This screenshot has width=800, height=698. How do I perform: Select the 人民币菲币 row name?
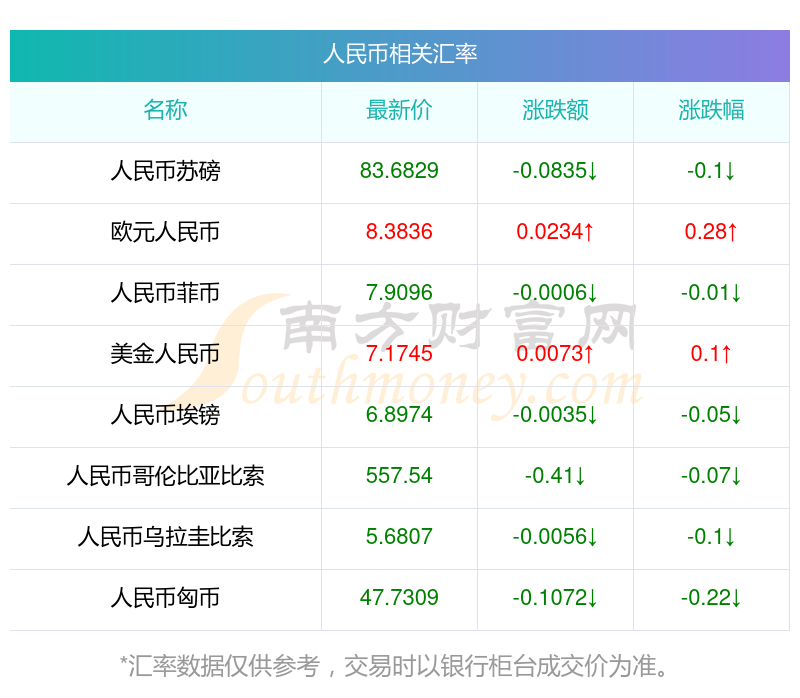165,293
